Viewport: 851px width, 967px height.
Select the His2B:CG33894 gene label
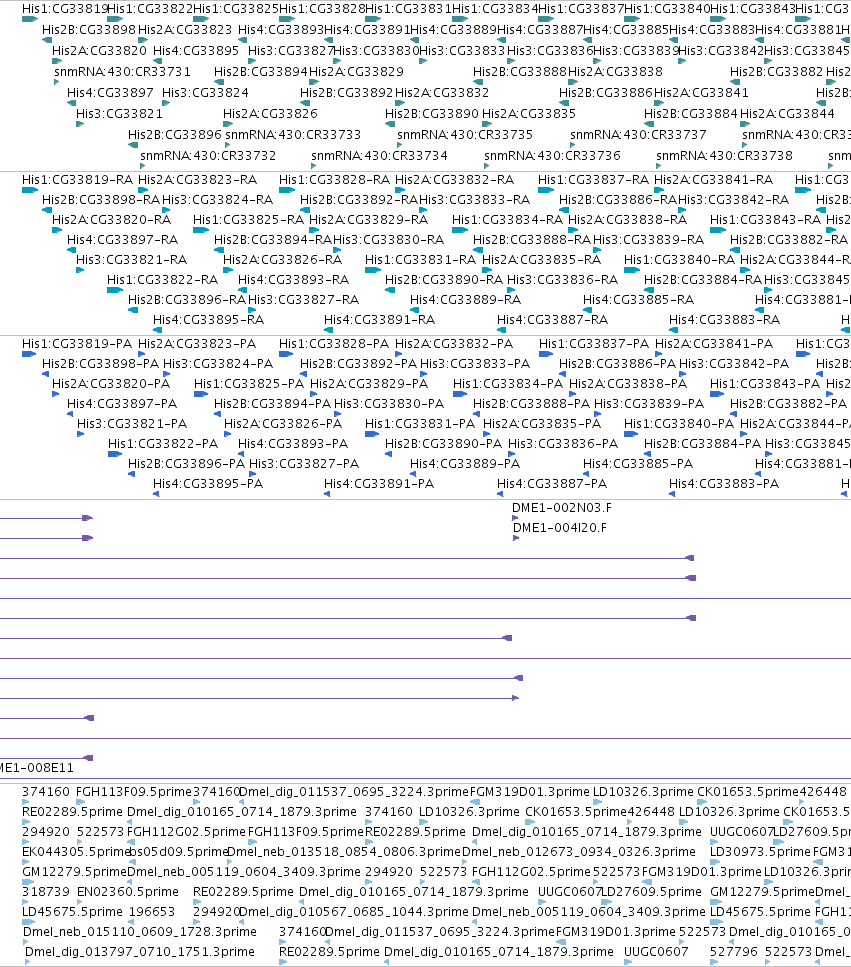point(260,72)
